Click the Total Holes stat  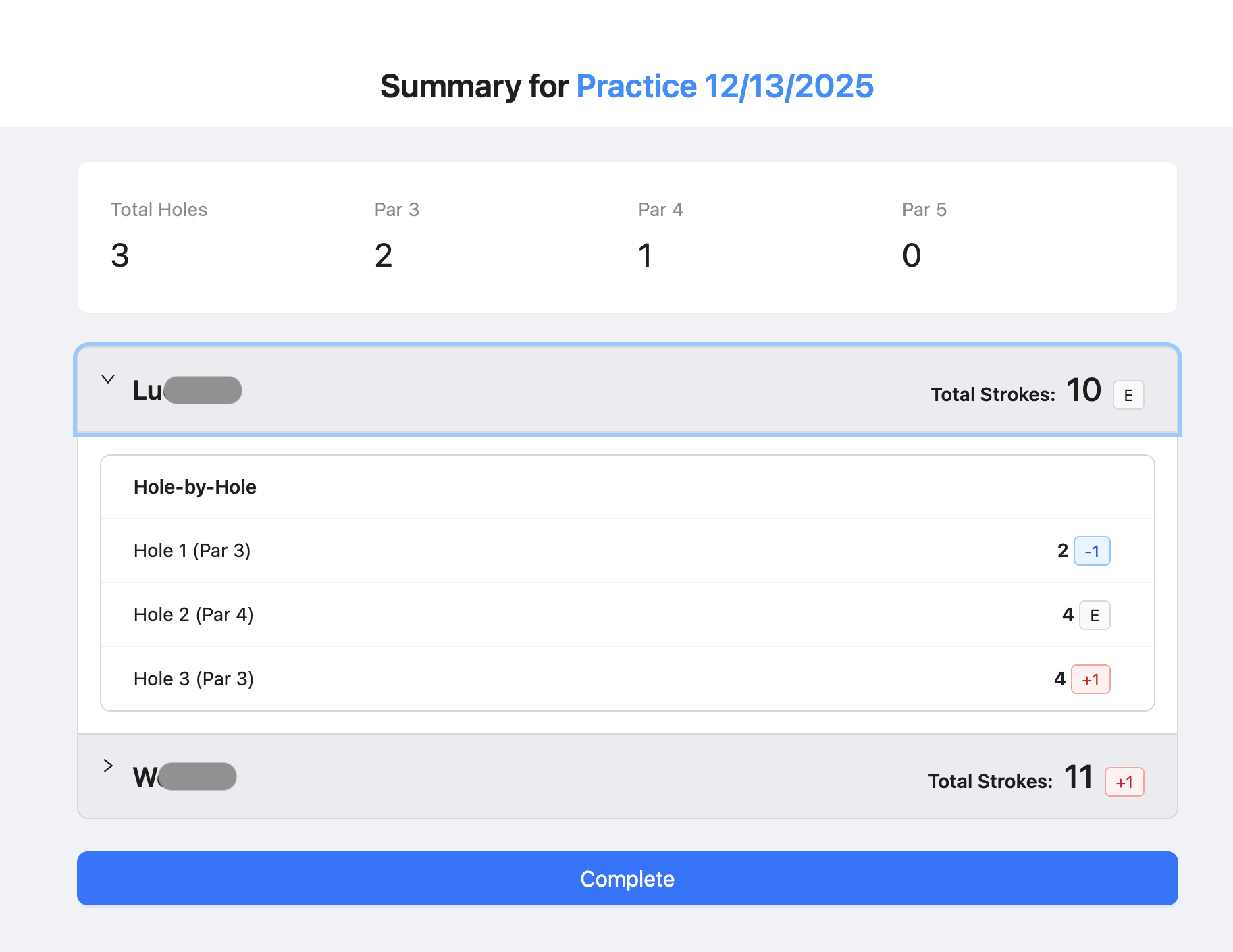point(159,236)
